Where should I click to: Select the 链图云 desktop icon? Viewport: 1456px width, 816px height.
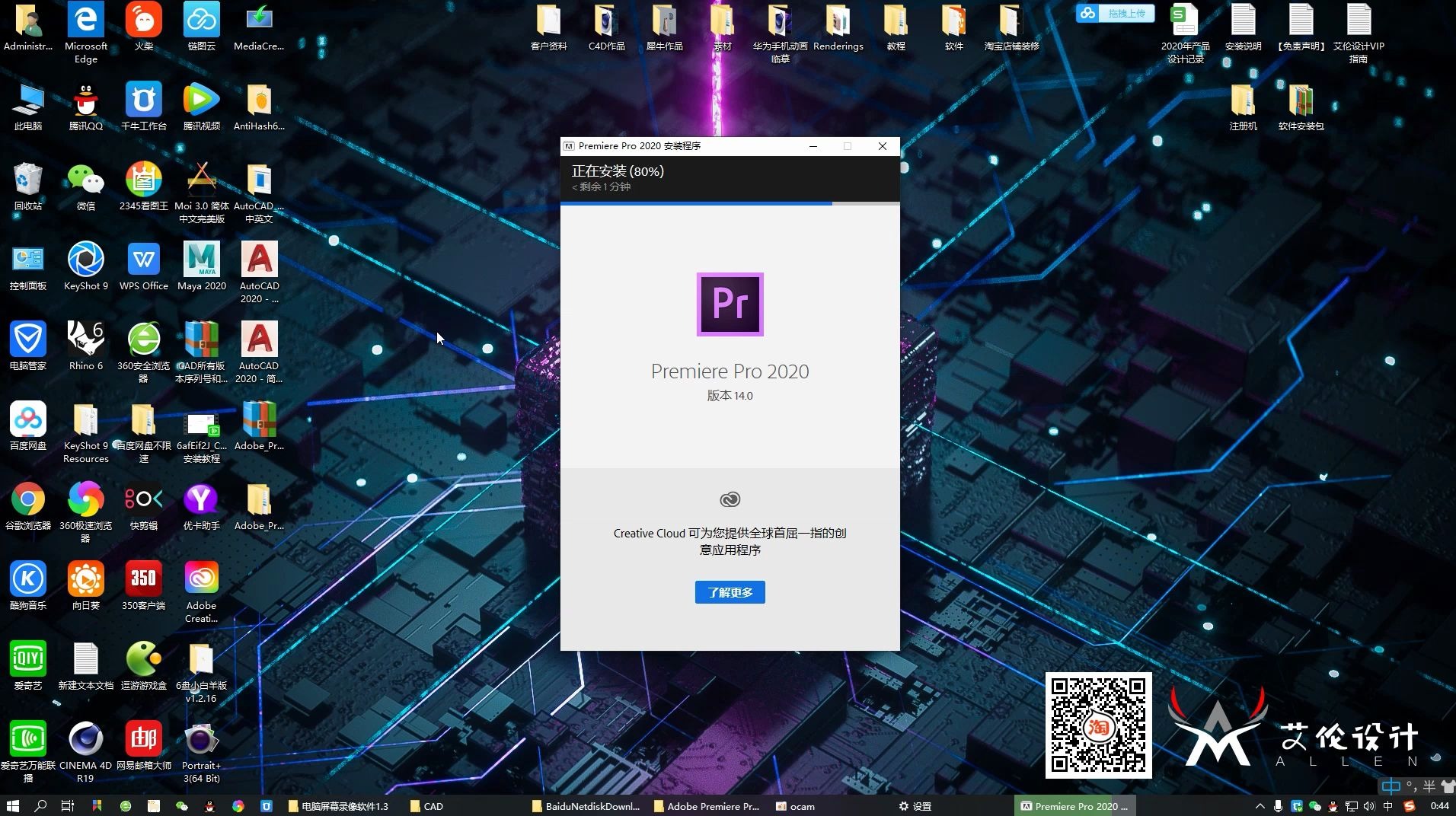click(202, 27)
